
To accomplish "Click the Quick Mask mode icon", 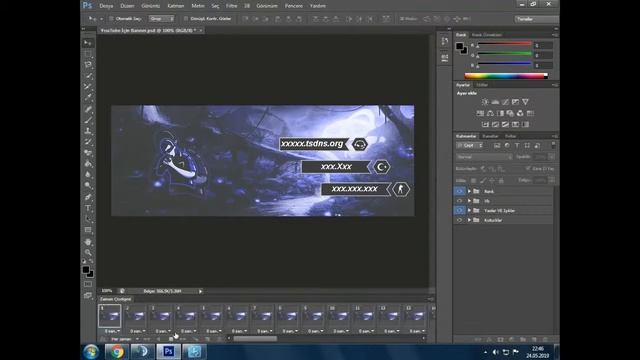I will 88,284.
